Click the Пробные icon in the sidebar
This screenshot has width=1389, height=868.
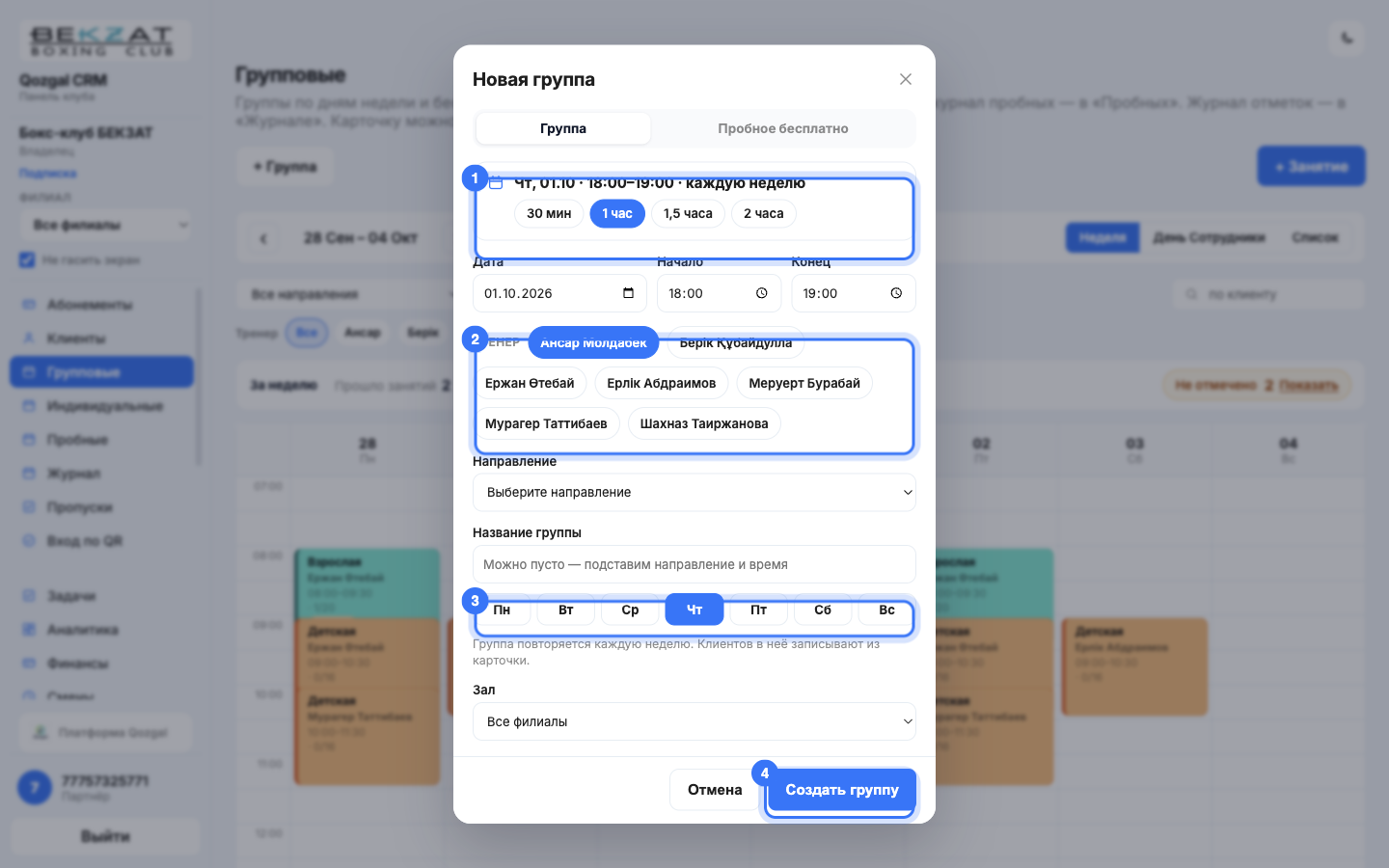(28, 440)
